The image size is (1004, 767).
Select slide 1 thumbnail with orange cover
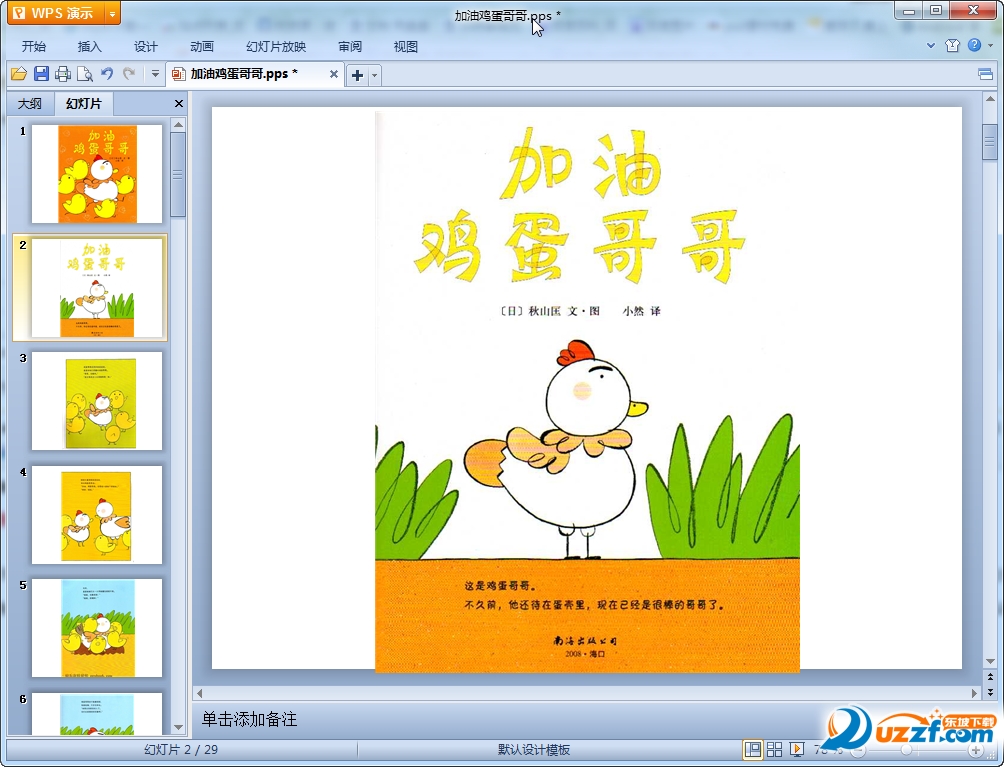(97, 174)
